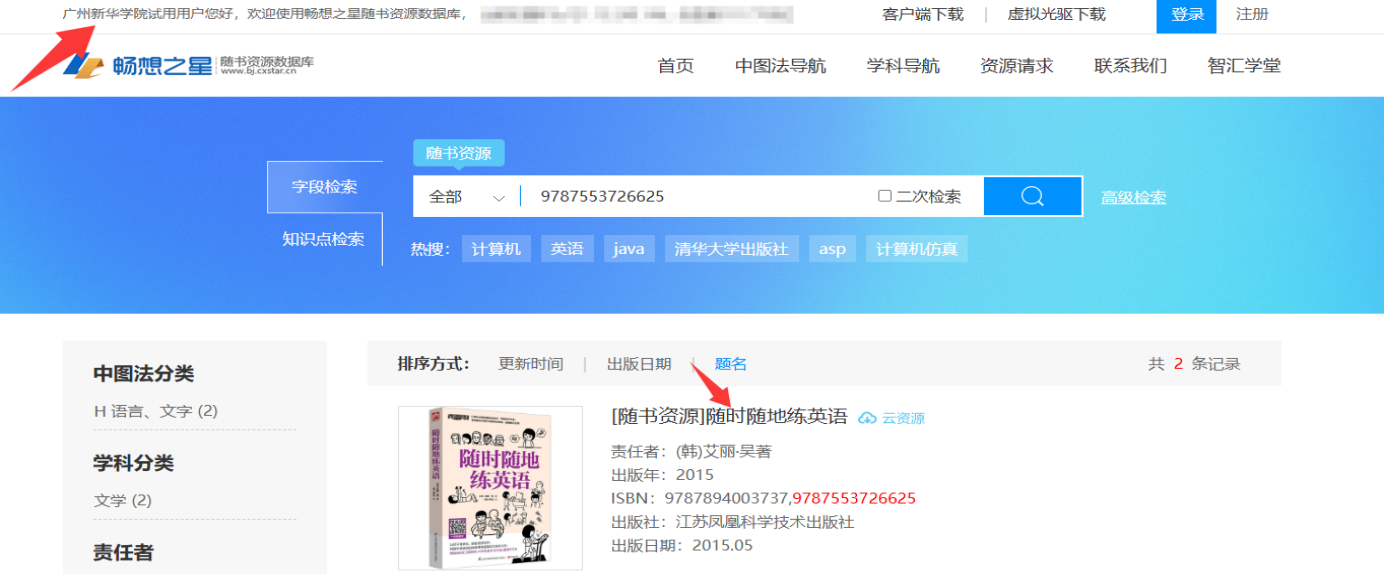Open the 注册 link
Viewport: 1384px width, 574px height.
pyautogui.click(x=1251, y=14)
